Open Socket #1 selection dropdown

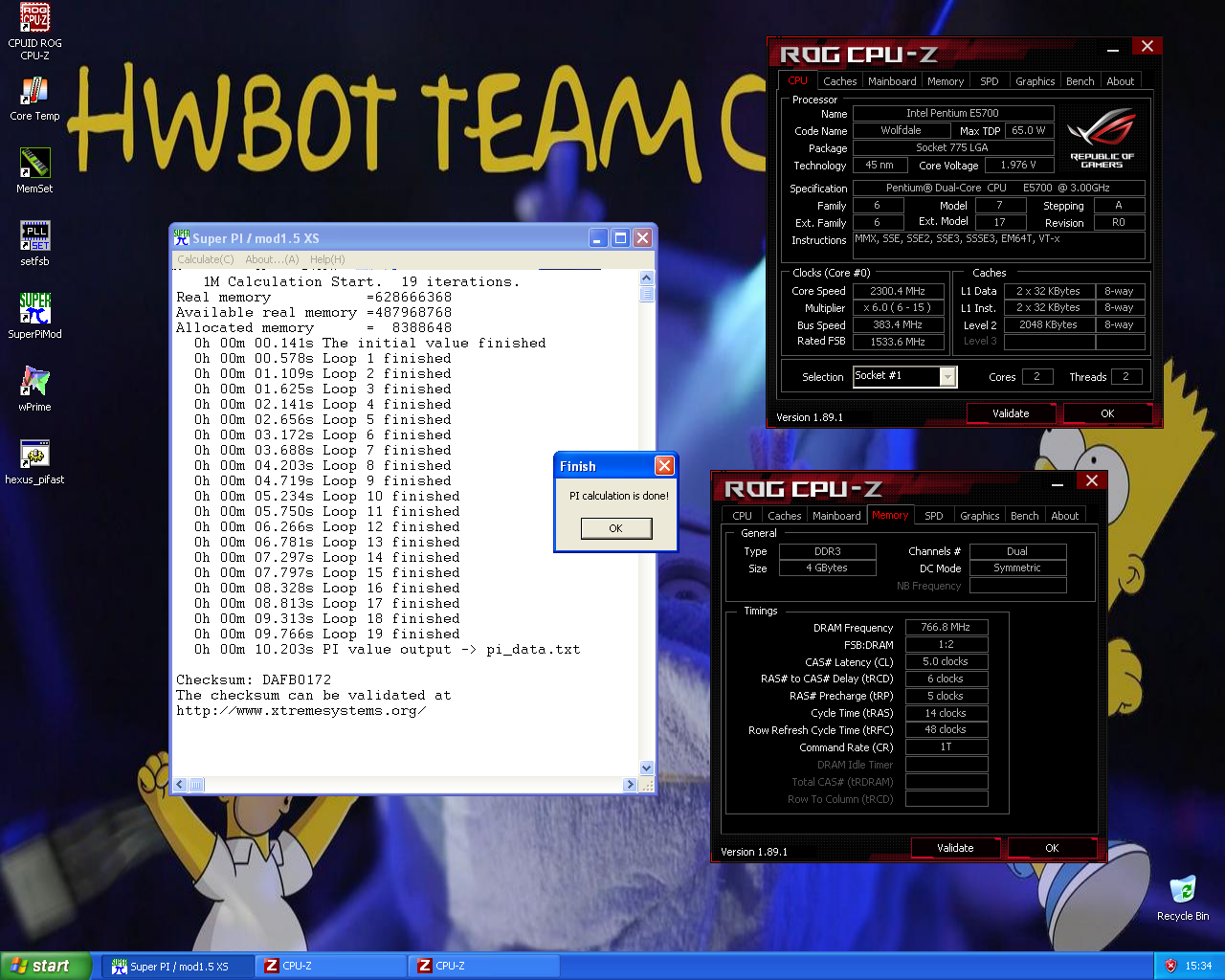(947, 377)
